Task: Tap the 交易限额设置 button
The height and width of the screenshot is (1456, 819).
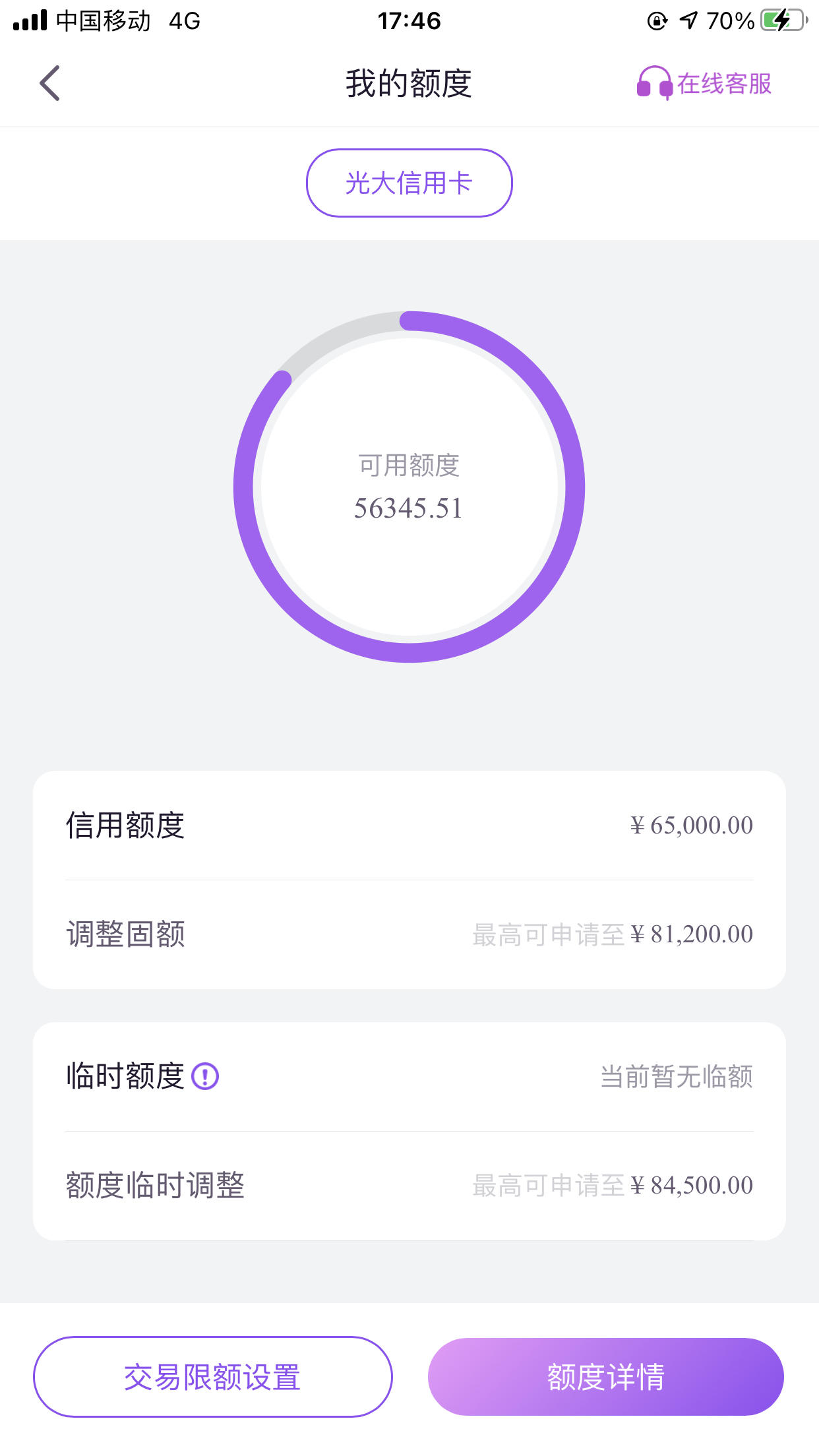Action: coord(213,1377)
